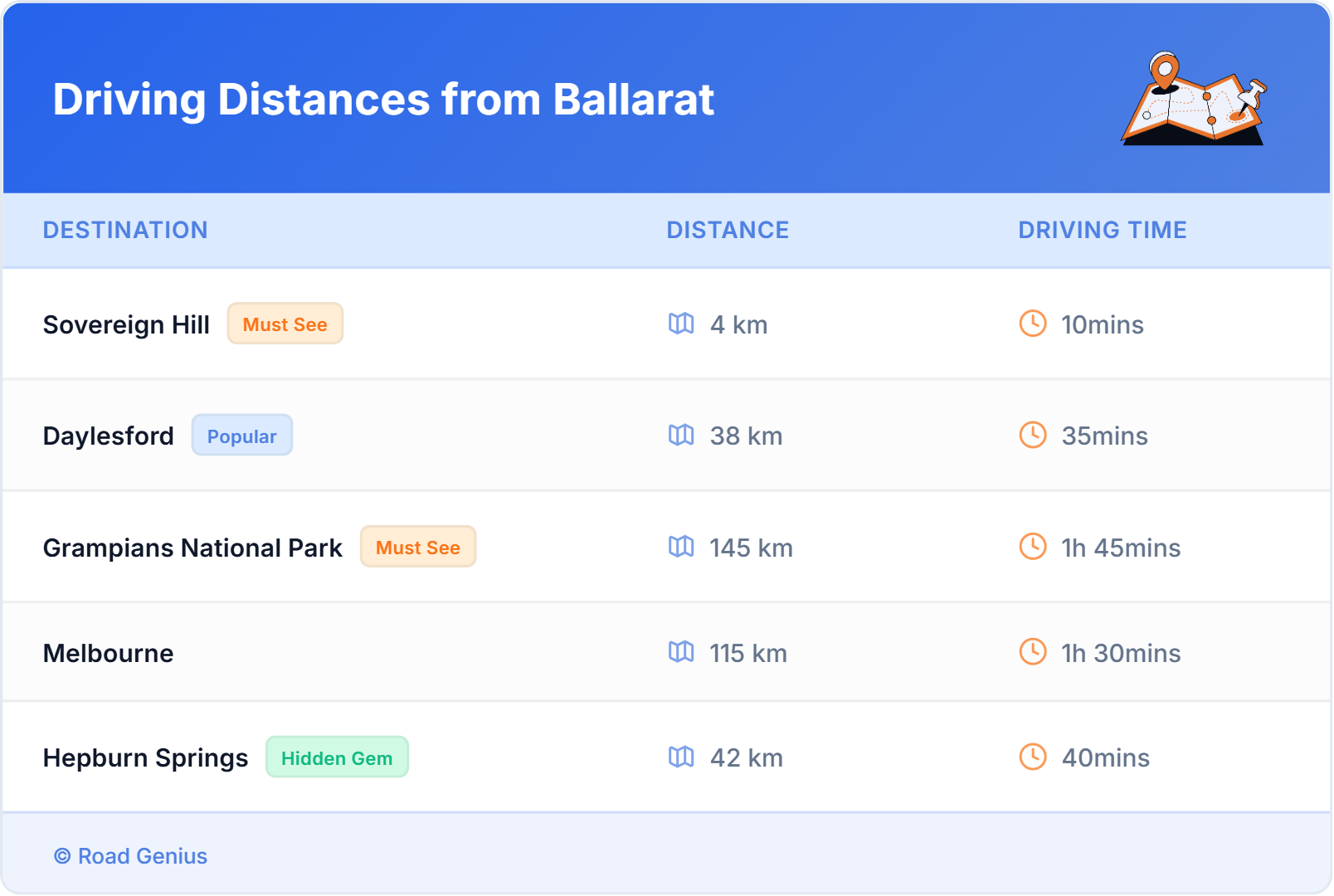Open the Road Genius footer link
The image size is (1334, 896).
click(130, 855)
